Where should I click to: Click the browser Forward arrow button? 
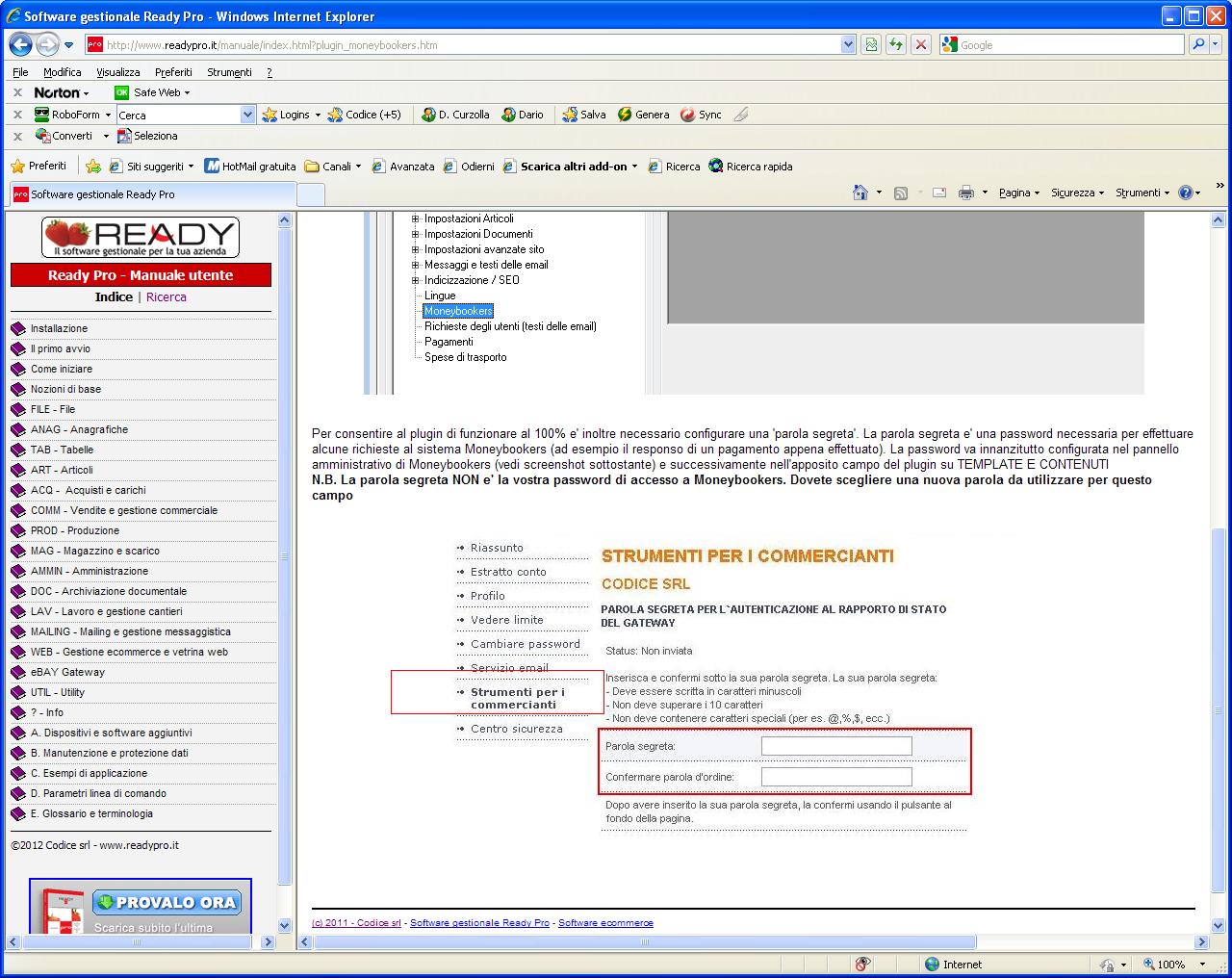46,44
